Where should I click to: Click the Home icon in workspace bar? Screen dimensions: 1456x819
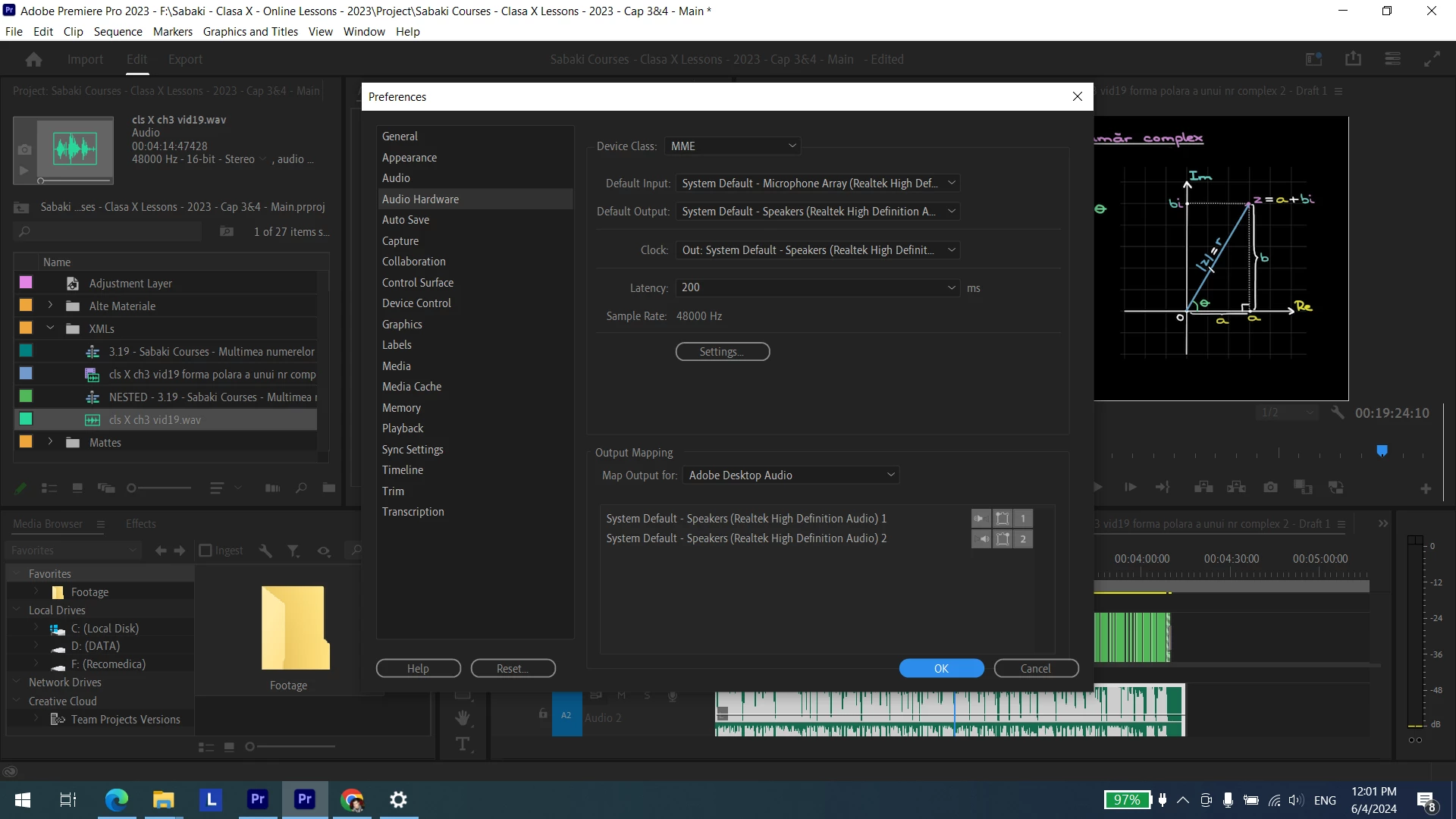click(x=33, y=59)
